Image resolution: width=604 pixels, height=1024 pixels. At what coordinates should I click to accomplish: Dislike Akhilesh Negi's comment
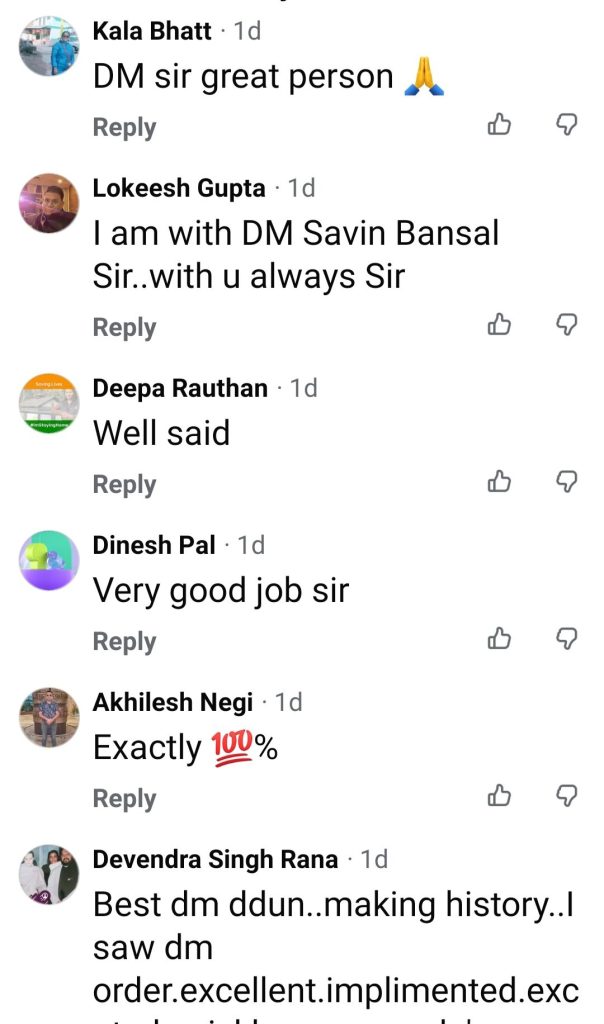[566, 795]
